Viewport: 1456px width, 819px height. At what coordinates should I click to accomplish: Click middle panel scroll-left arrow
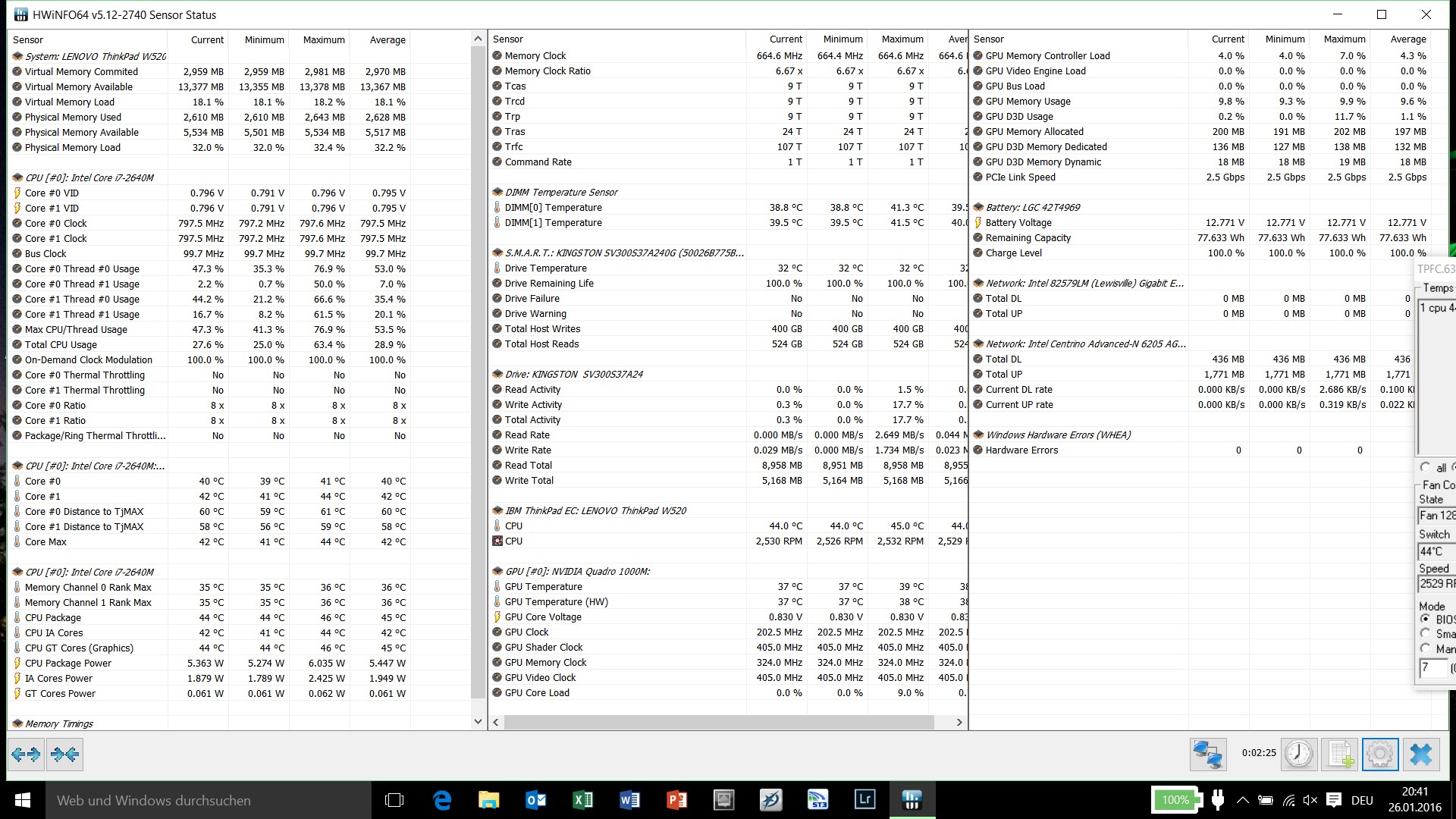point(496,723)
